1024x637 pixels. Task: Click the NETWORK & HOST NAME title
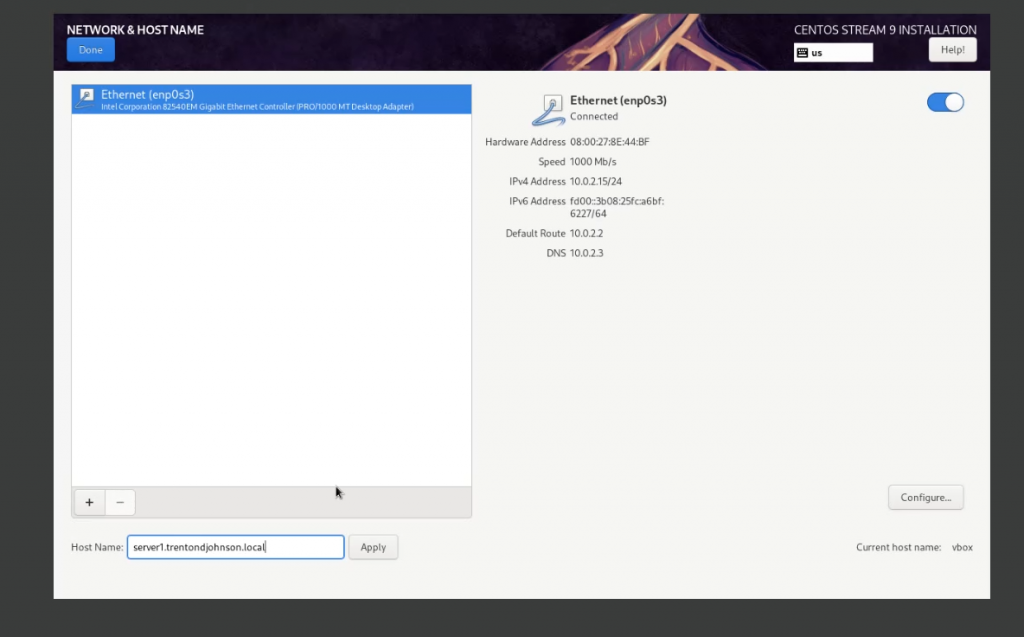click(x=135, y=29)
